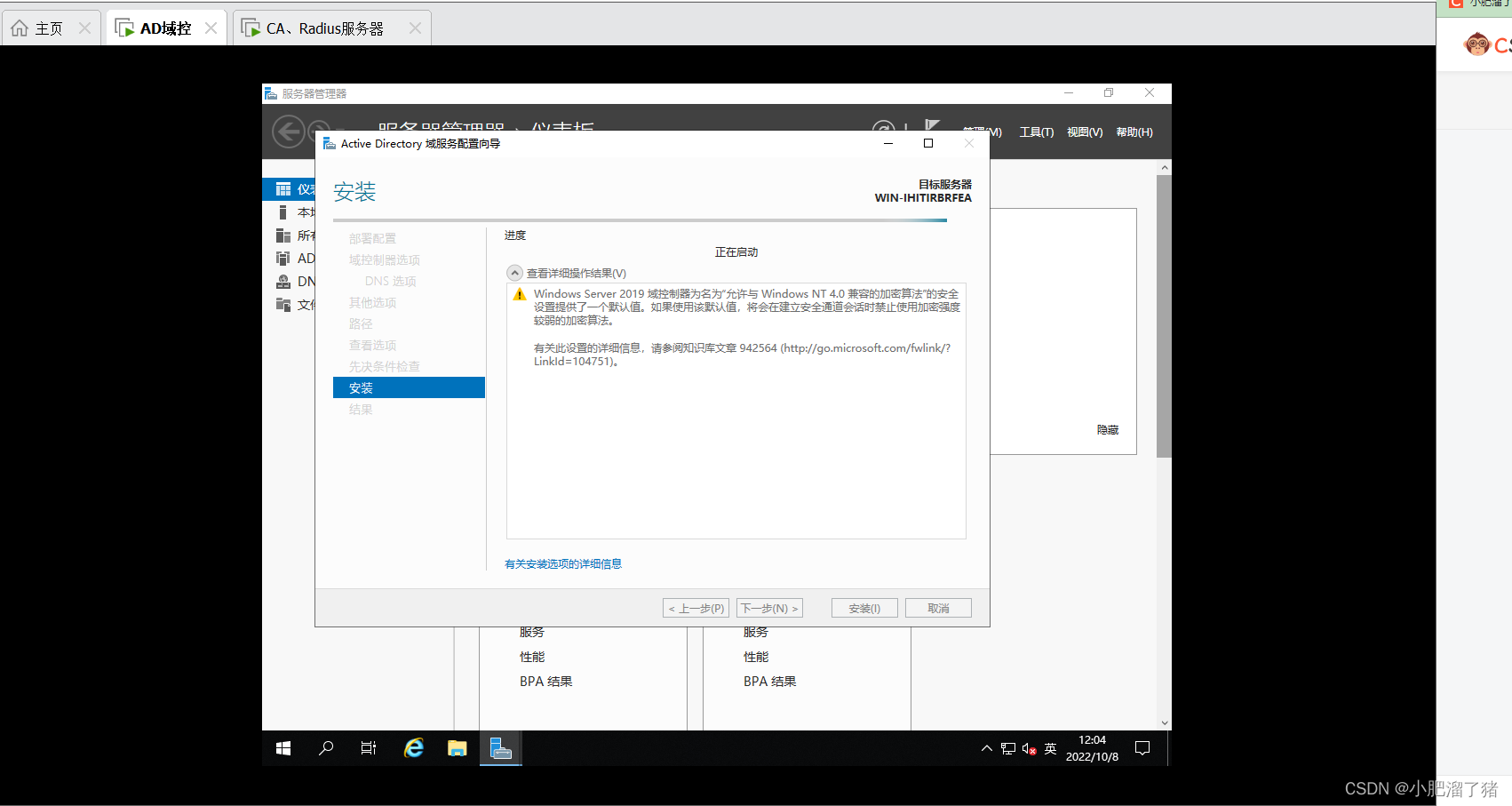Screen dimensions: 1512x806
Task: Click the 取消 button
Action: pos(938,608)
